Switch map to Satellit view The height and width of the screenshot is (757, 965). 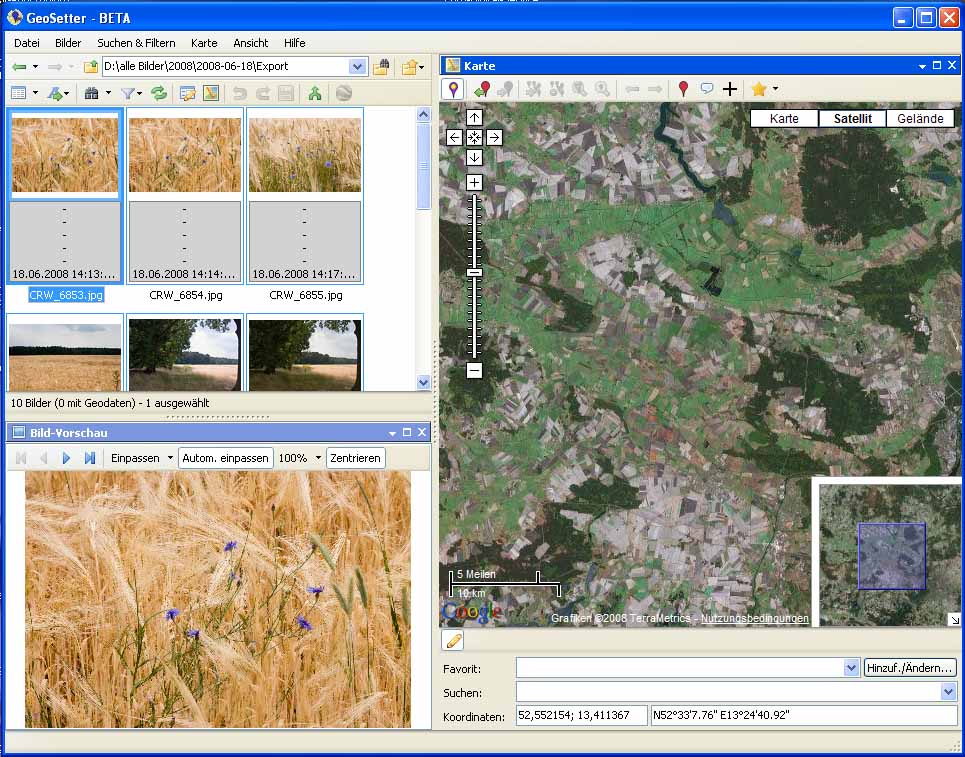(x=852, y=118)
